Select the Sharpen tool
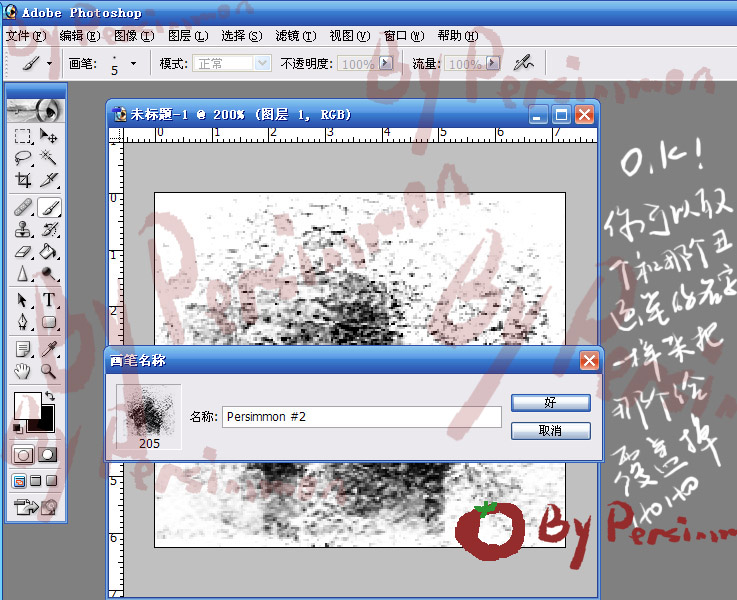Image resolution: width=737 pixels, height=600 pixels. click(x=23, y=273)
